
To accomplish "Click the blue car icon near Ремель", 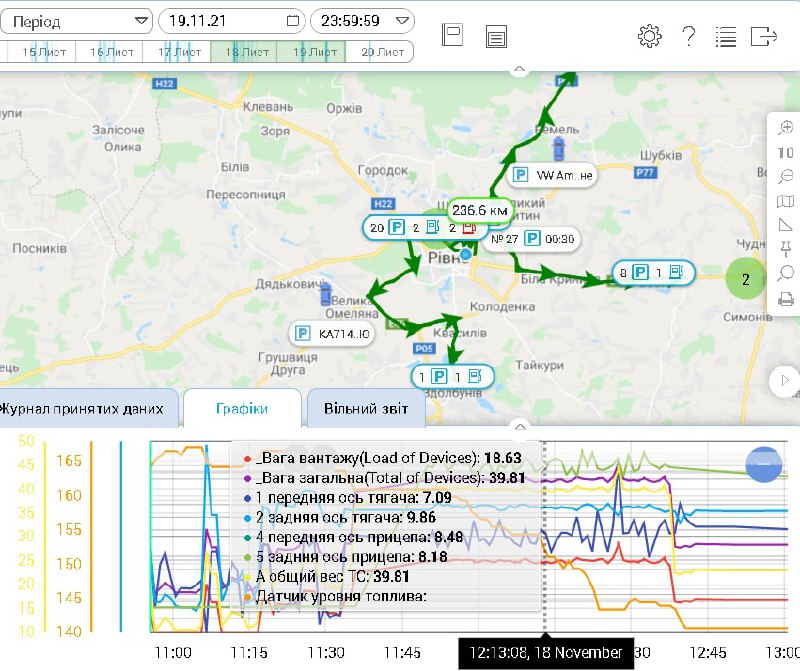I will point(559,148).
